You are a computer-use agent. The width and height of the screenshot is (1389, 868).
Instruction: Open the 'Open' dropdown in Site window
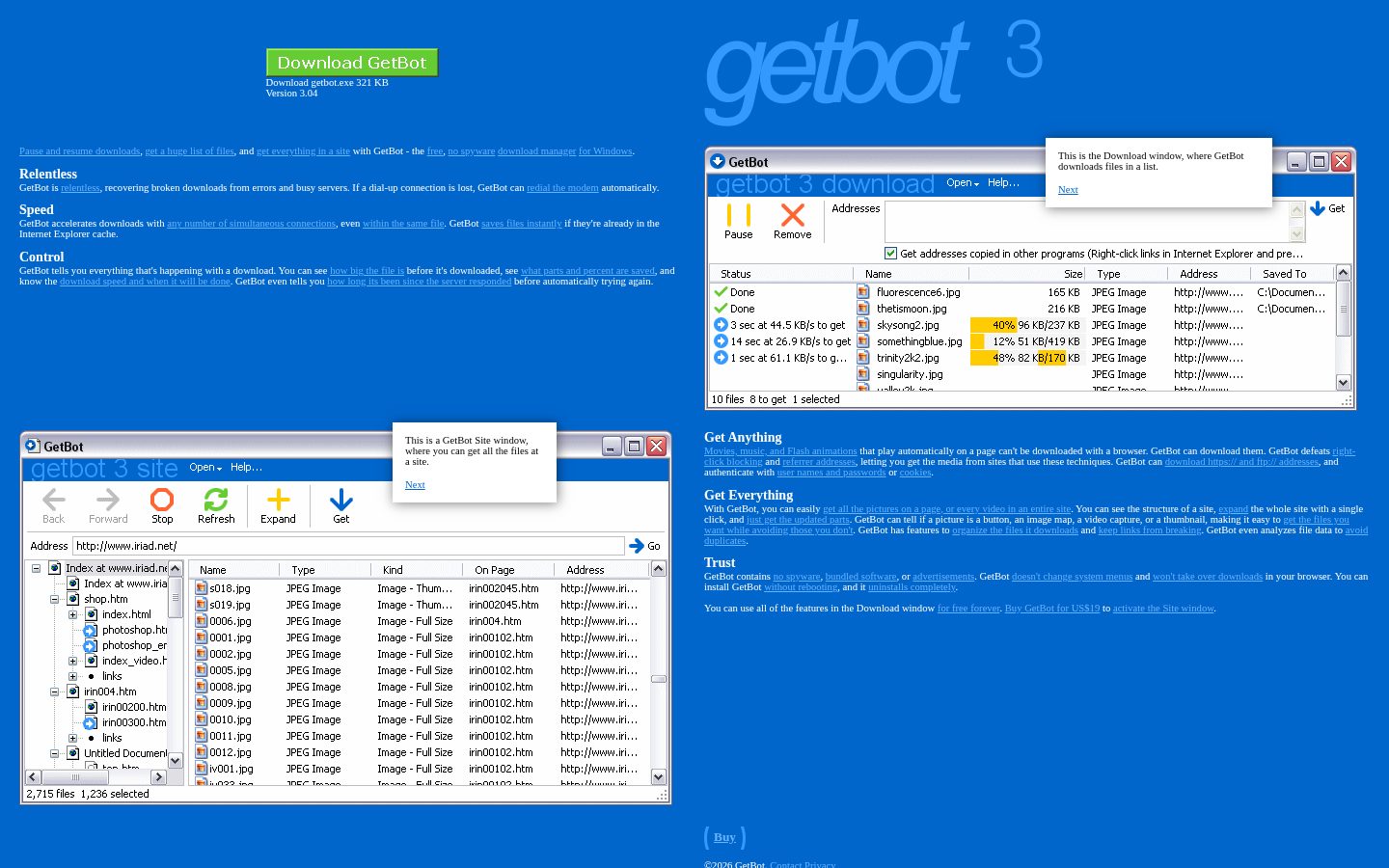point(205,467)
